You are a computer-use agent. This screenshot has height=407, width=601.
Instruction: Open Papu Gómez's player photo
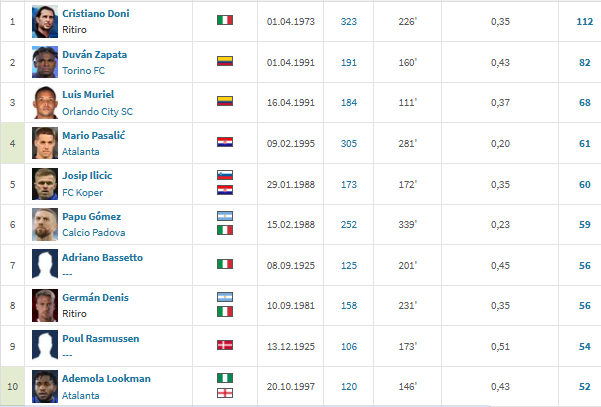pos(44,223)
